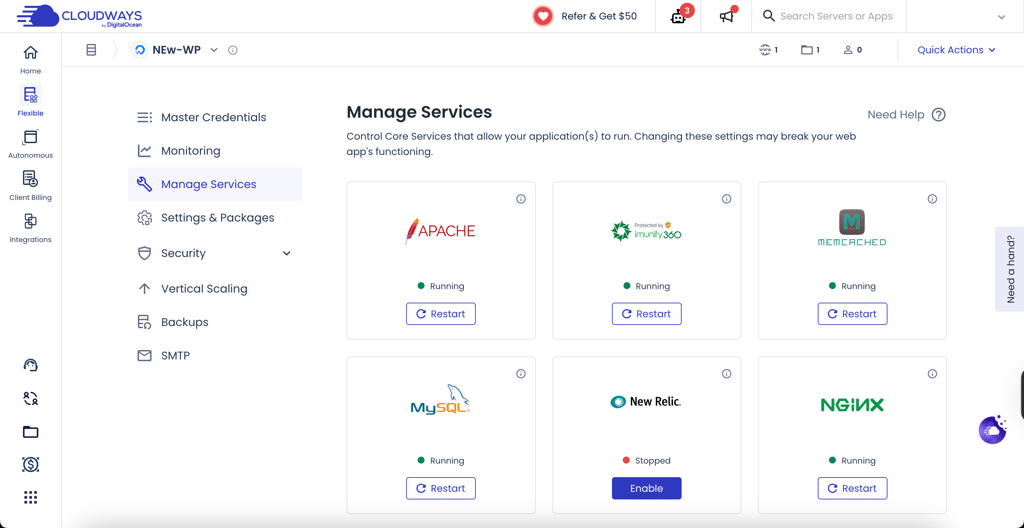This screenshot has height=528, width=1024.
Task: Click the Running status on Apache card
Action: 441,286
